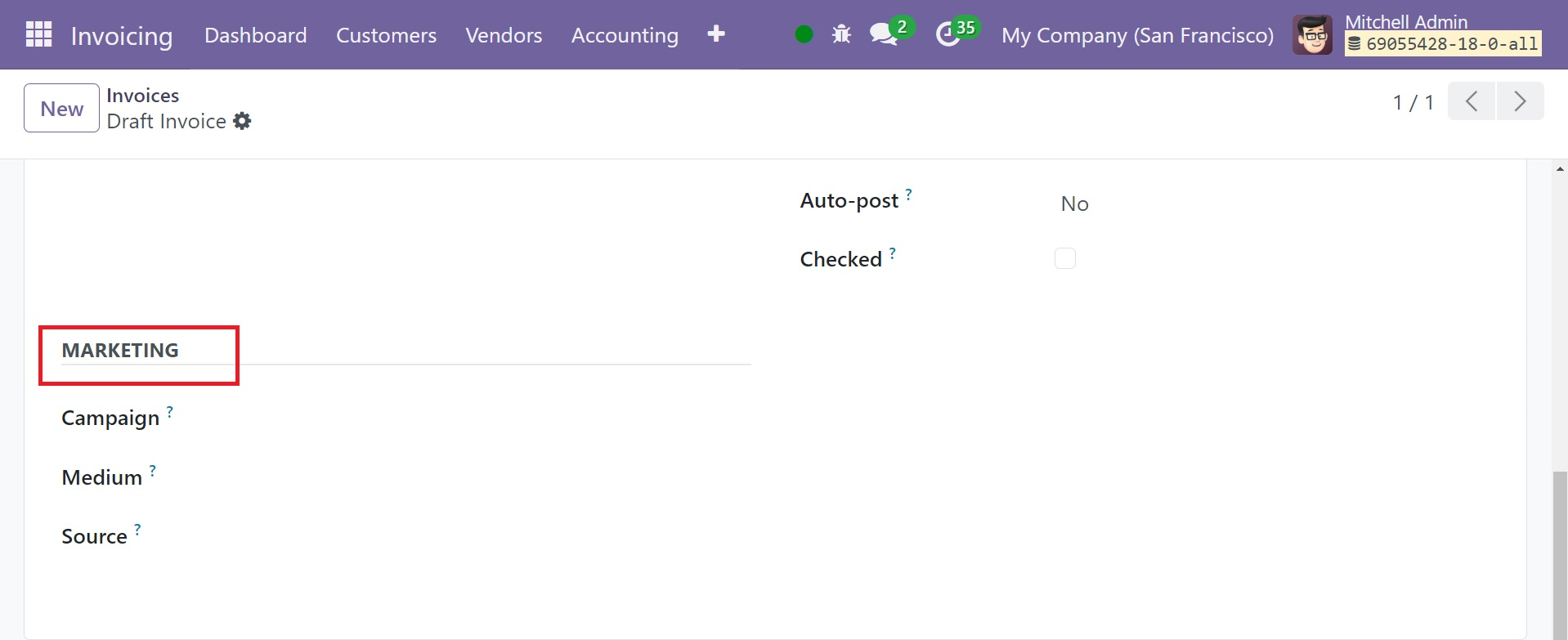
Task: Open the Accounting menu
Action: point(625,35)
